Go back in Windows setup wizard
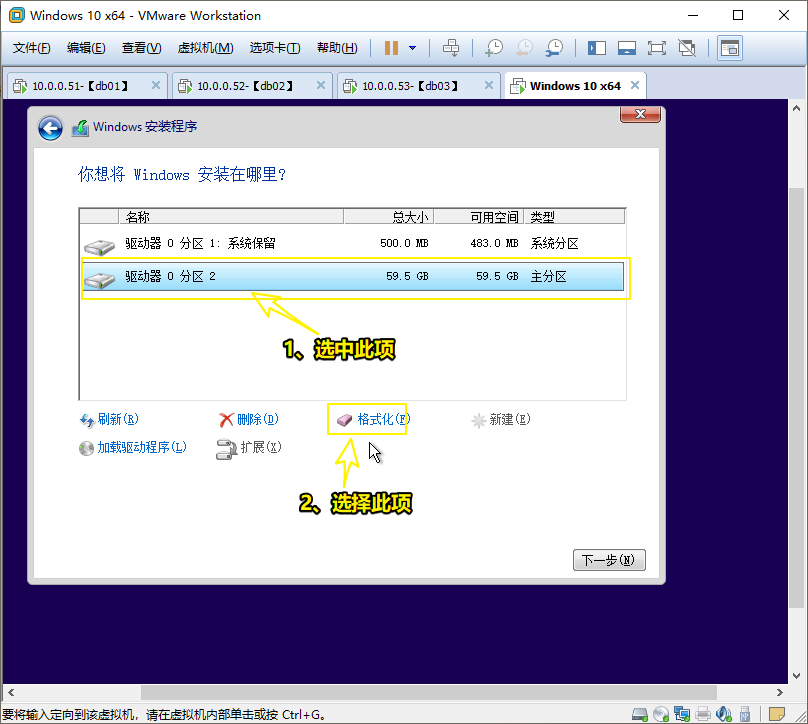This screenshot has height=724, width=808. coord(50,128)
